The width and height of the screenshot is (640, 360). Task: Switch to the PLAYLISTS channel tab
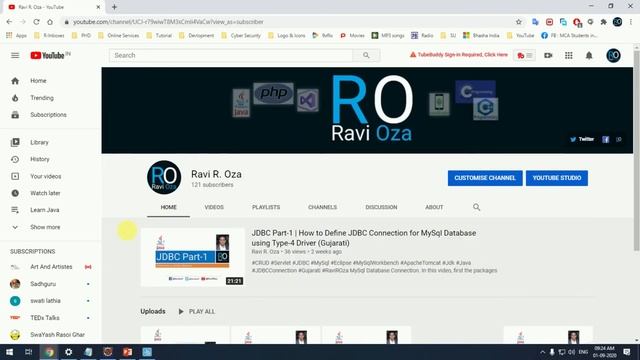click(x=266, y=207)
